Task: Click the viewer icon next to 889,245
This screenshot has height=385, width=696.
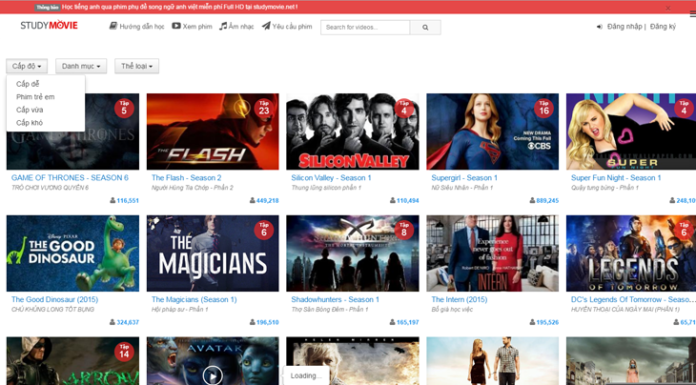Action: (x=532, y=200)
